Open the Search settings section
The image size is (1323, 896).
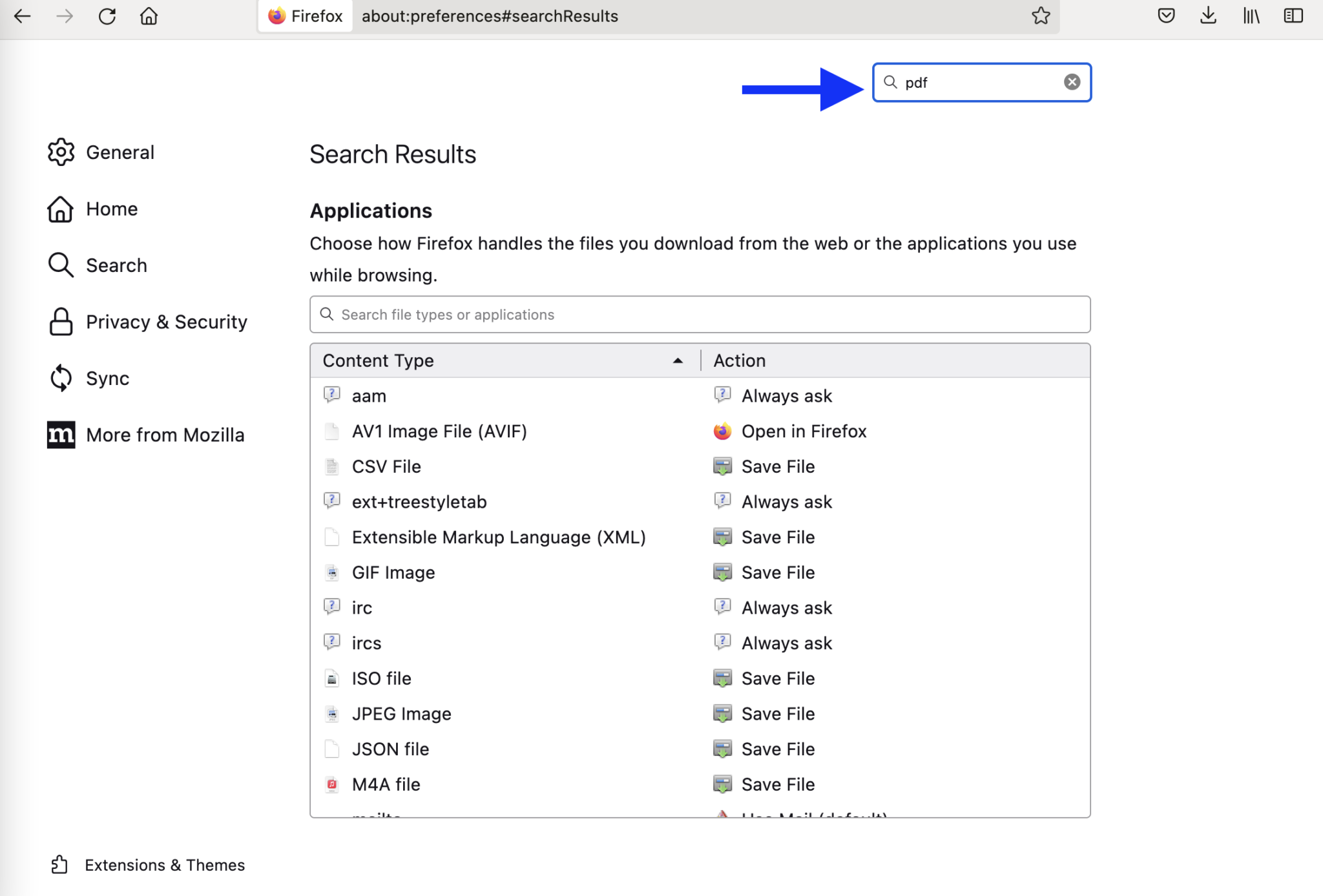click(116, 265)
